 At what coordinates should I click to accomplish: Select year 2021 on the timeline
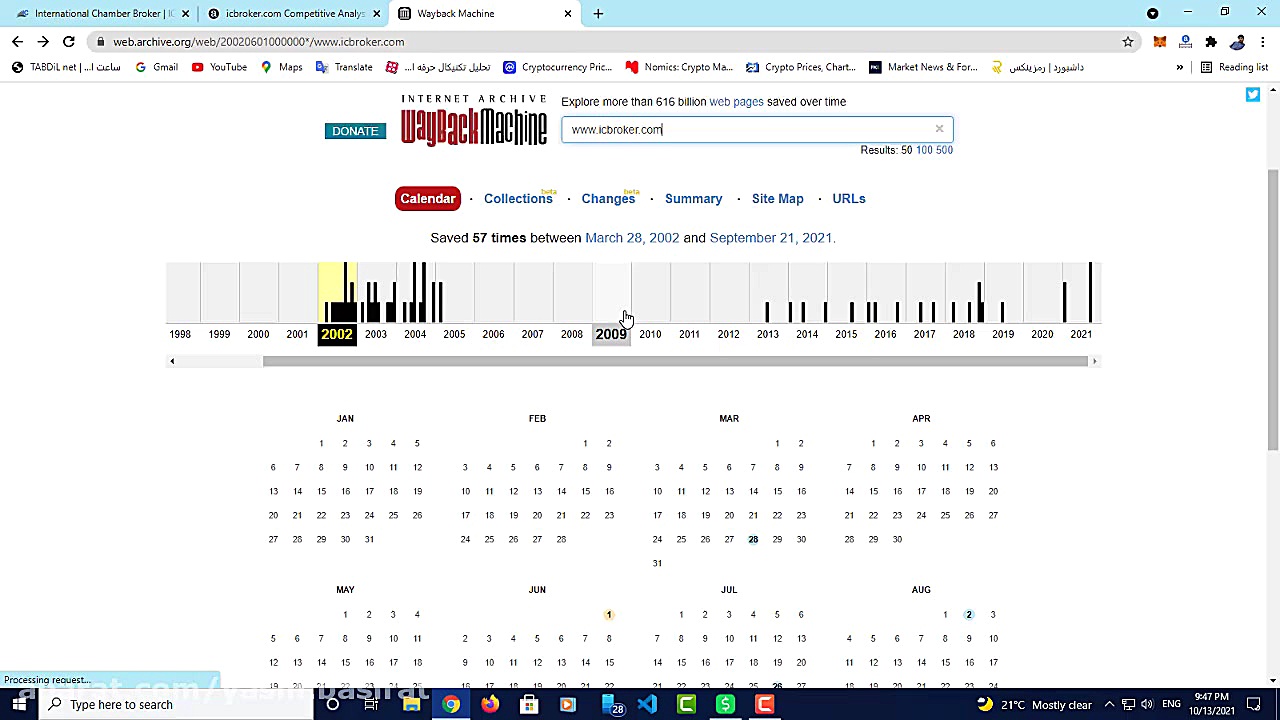click(1081, 334)
